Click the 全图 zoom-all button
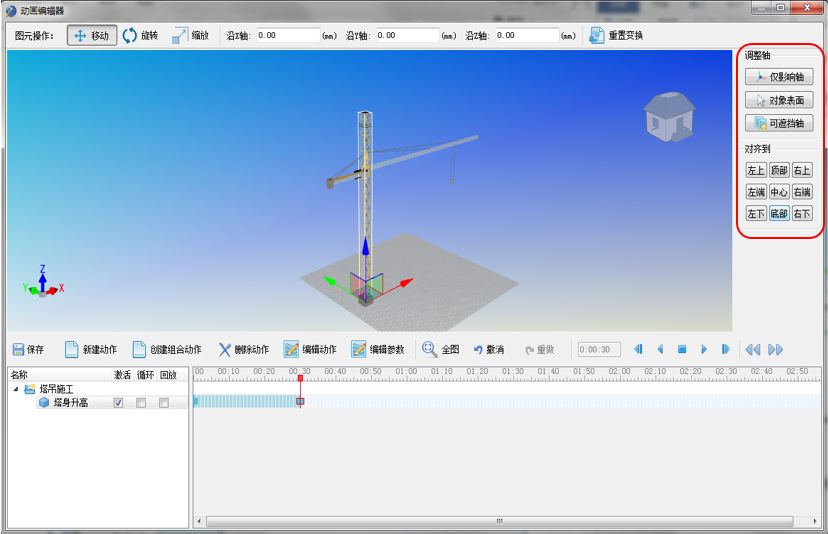The image size is (828, 534). [x=441, y=349]
